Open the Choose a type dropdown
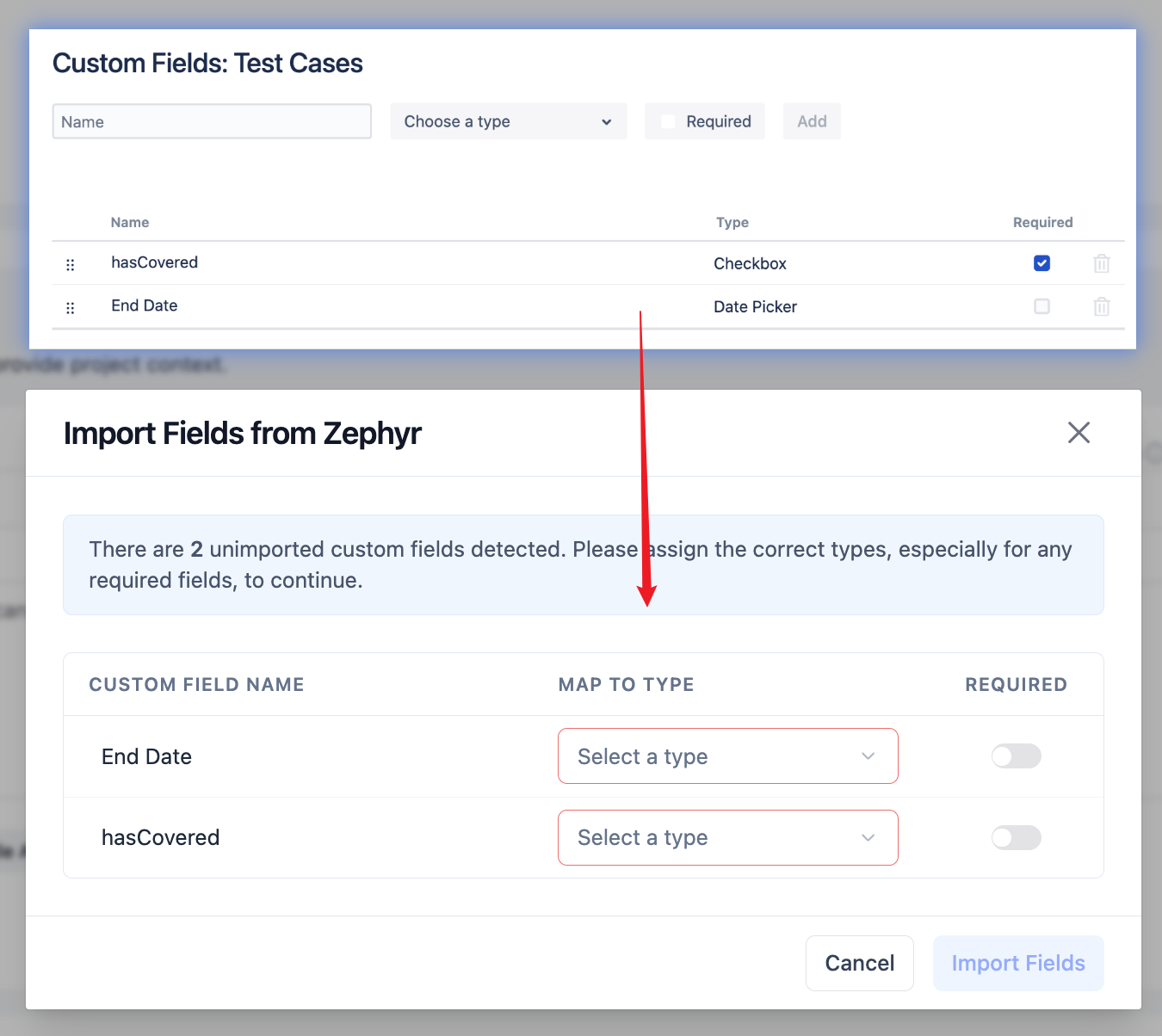 pyautogui.click(x=509, y=121)
